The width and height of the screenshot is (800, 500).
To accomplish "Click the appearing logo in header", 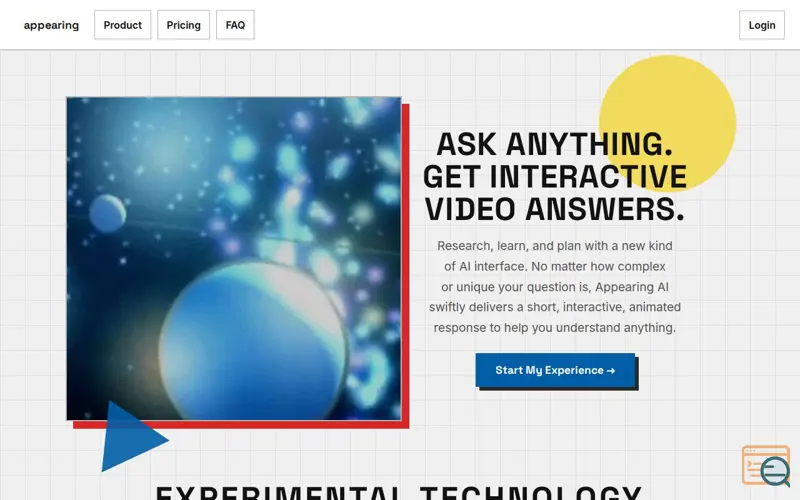I will click(x=51, y=25).
